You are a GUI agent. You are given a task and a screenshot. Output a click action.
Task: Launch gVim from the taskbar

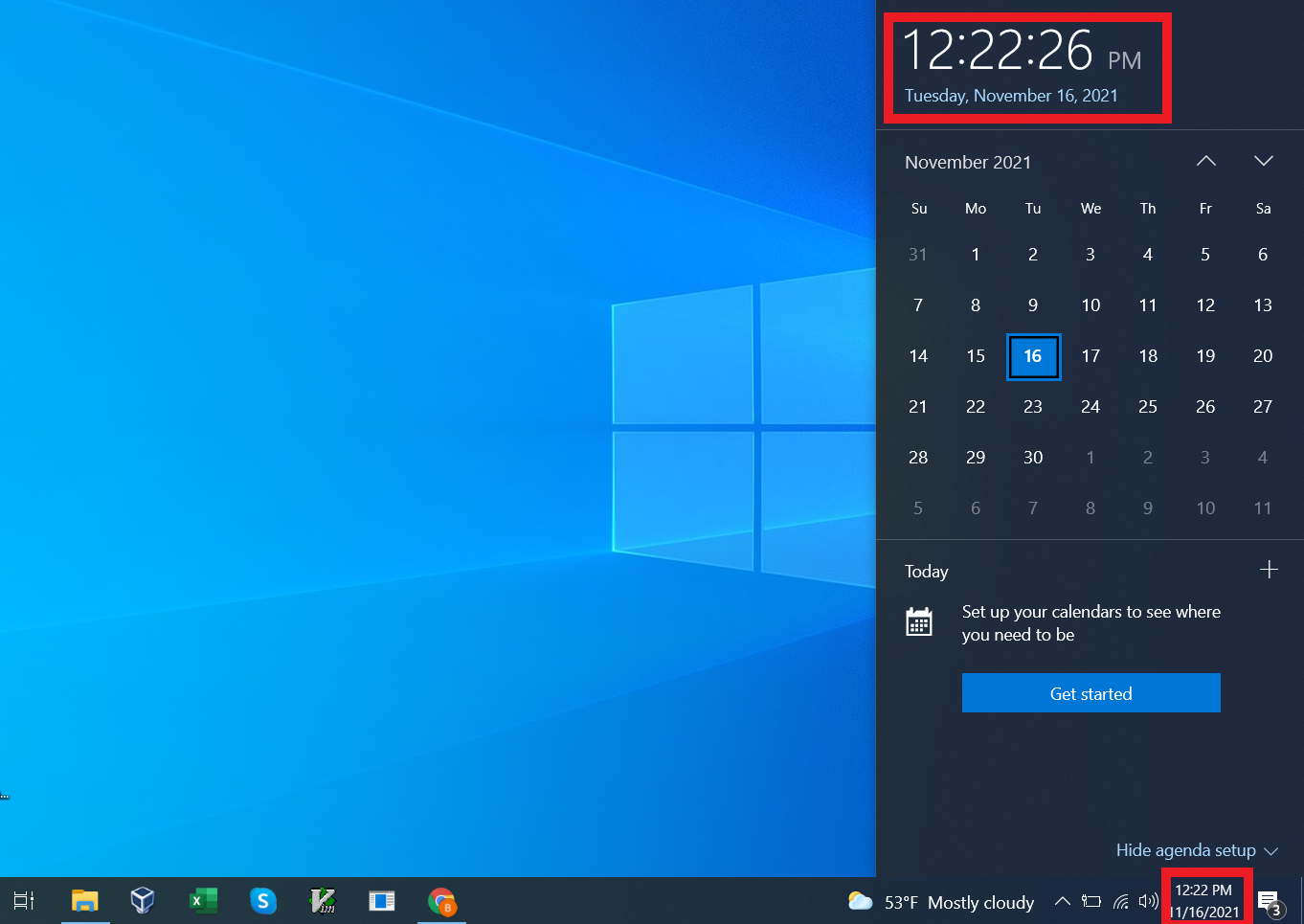click(x=323, y=901)
